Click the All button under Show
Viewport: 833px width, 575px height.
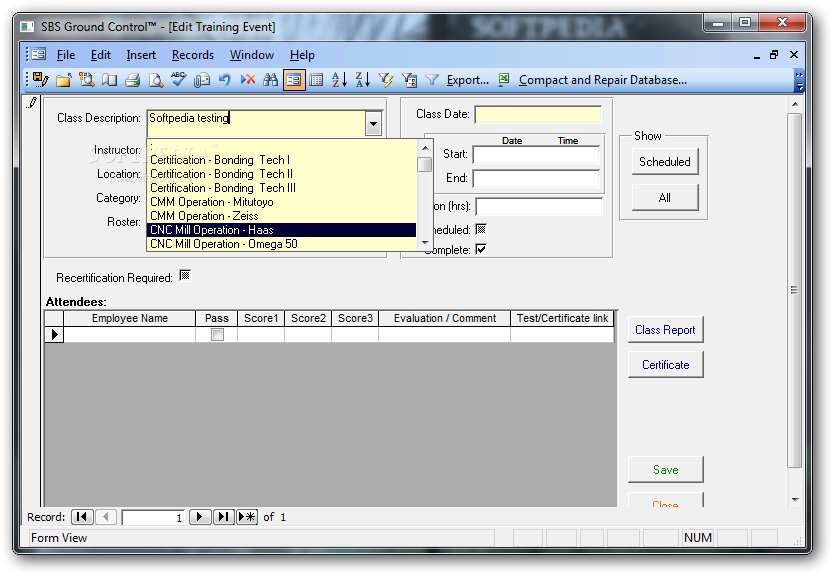point(665,198)
